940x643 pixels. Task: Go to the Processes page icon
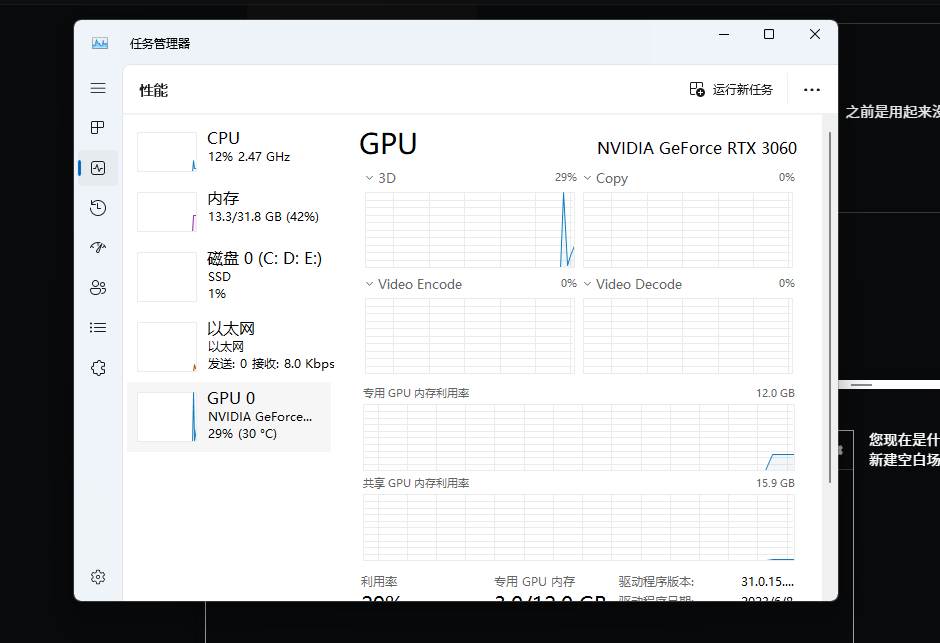[98, 128]
